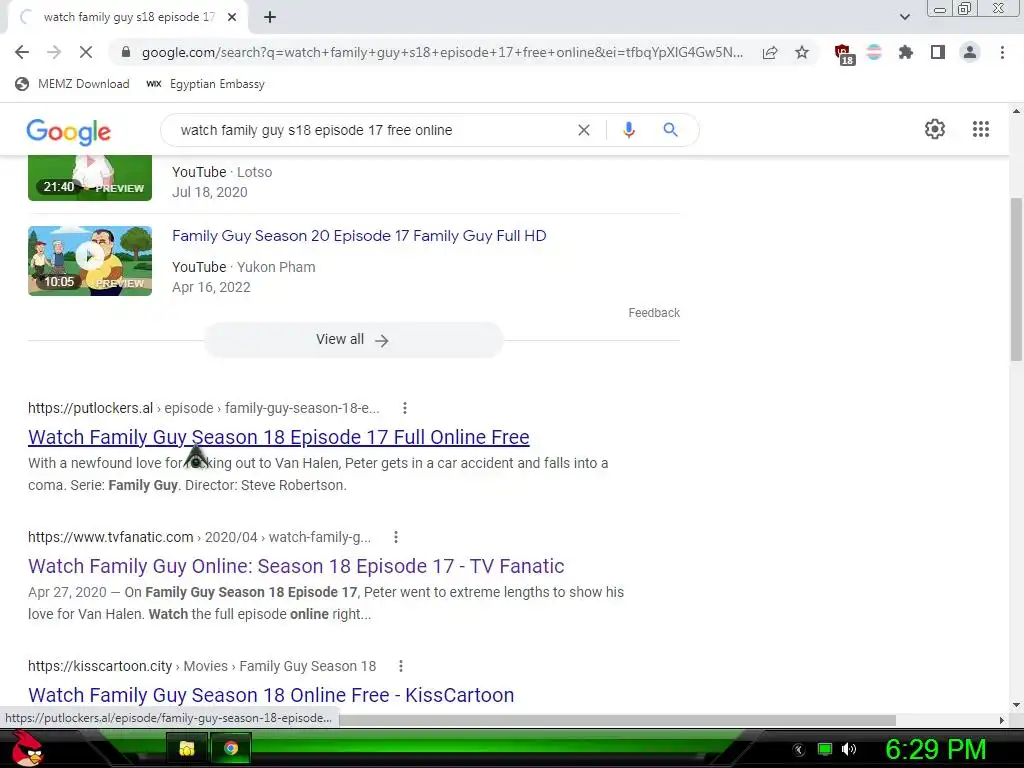Click the Feedback link
The width and height of the screenshot is (1024, 768).
[x=654, y=313]
